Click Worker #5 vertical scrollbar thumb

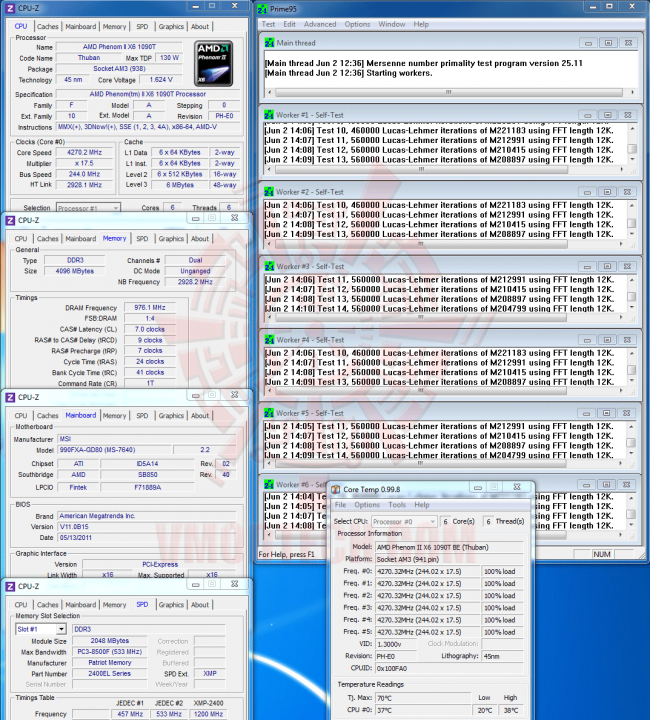(632, 442)
